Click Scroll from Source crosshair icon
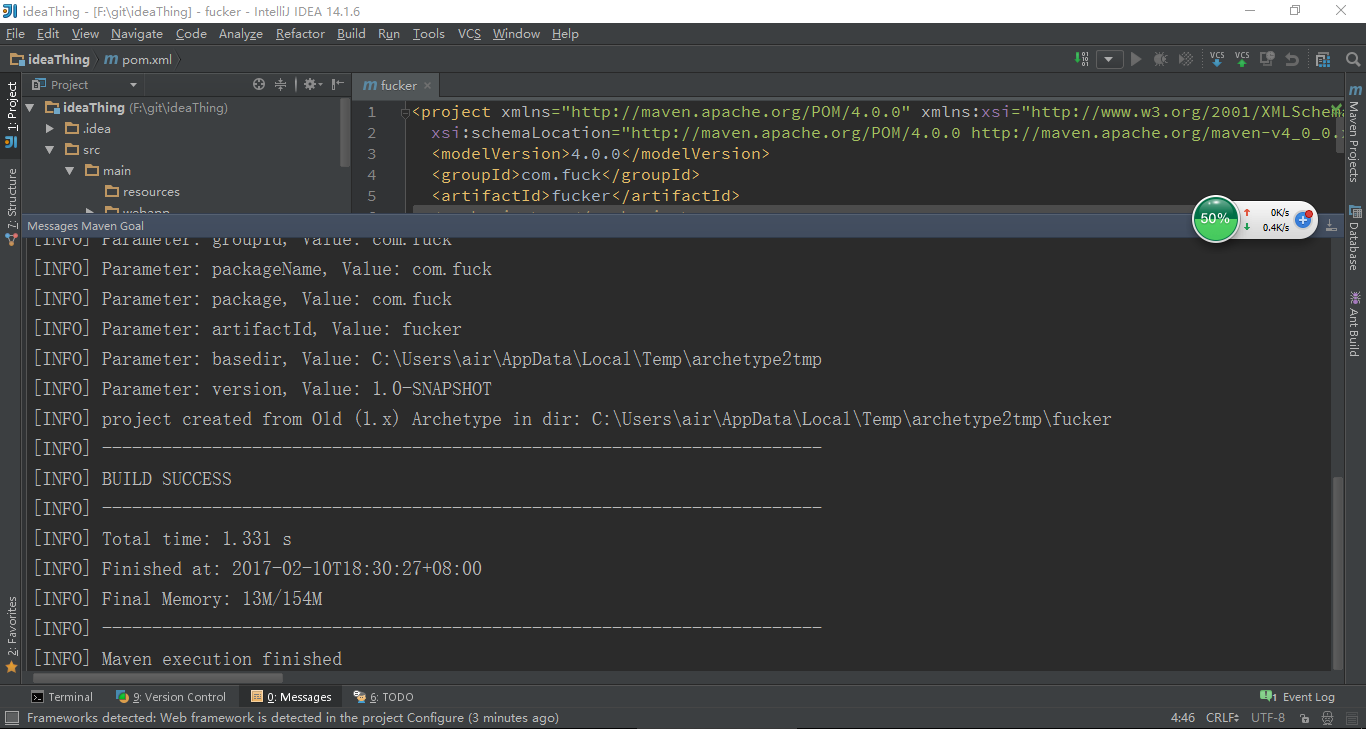The width and height of the screenshot is (1366, 729). coord(259,85)
